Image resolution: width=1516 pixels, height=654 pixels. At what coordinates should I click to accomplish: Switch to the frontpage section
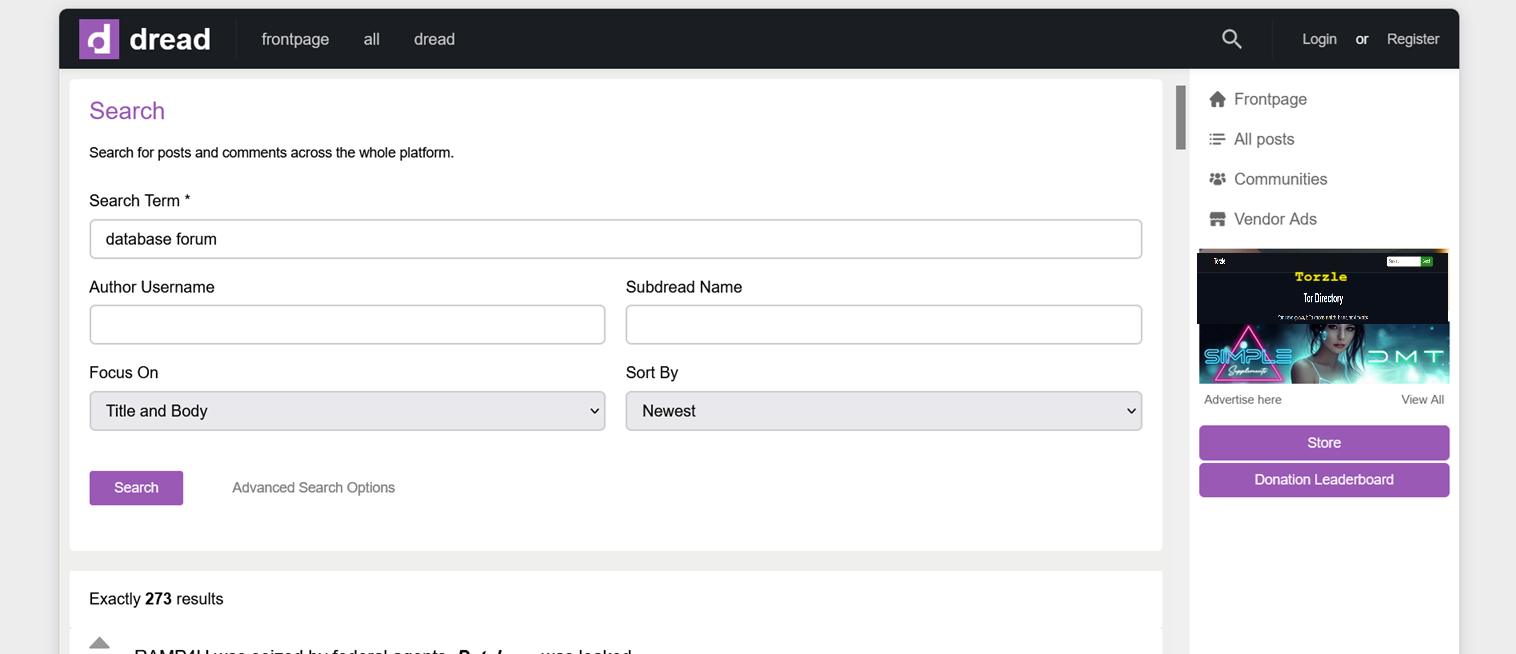click(295, 38)
